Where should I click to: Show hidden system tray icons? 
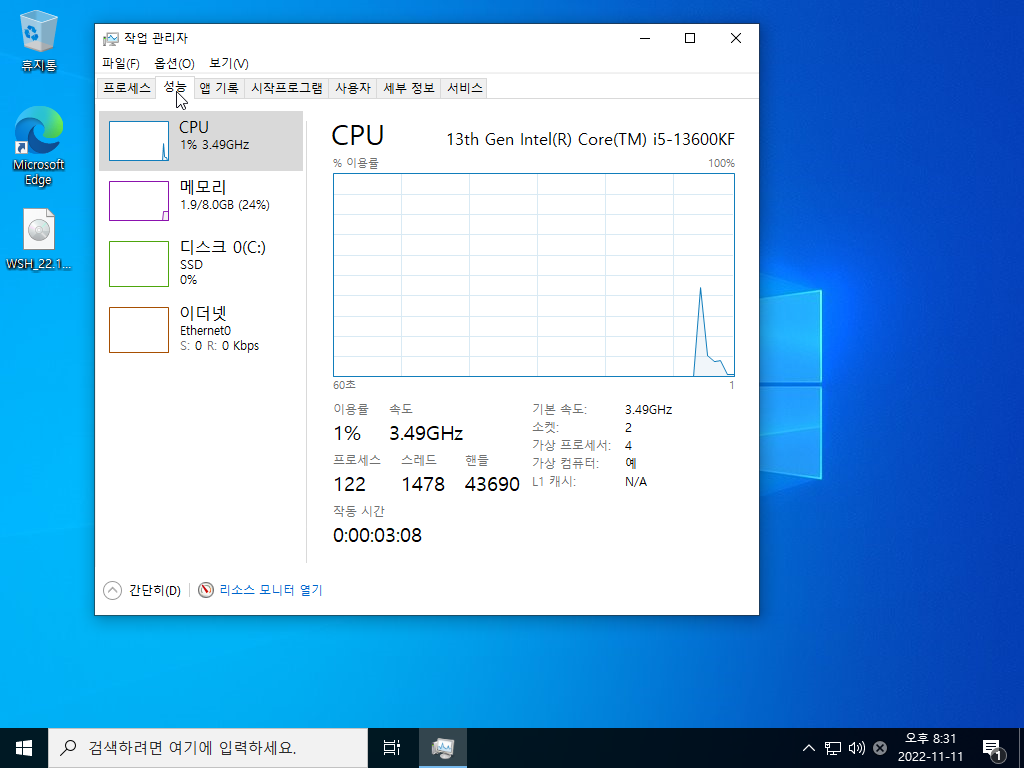pos(808,748)
